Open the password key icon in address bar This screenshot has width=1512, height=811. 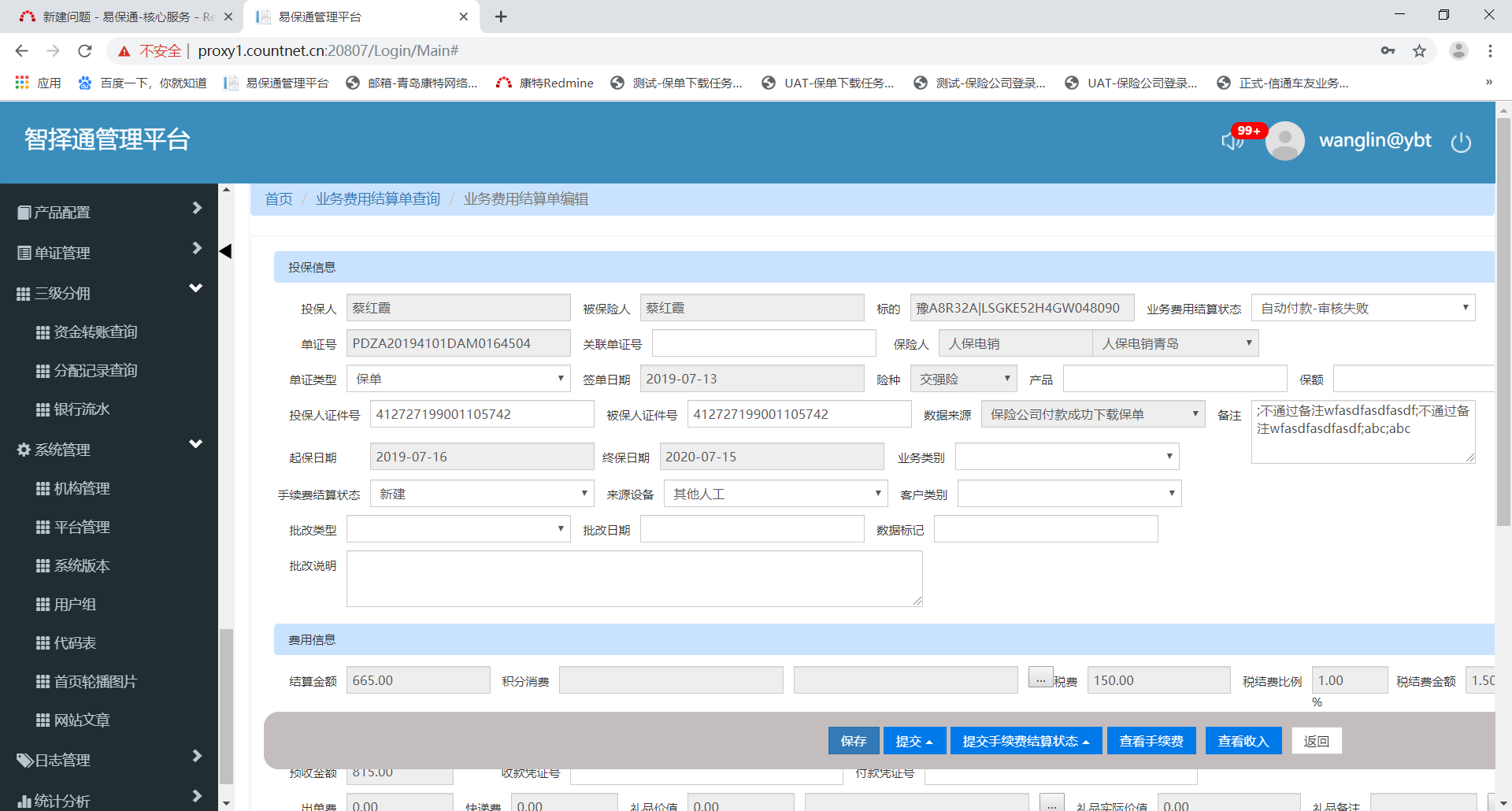(1388, 51)
